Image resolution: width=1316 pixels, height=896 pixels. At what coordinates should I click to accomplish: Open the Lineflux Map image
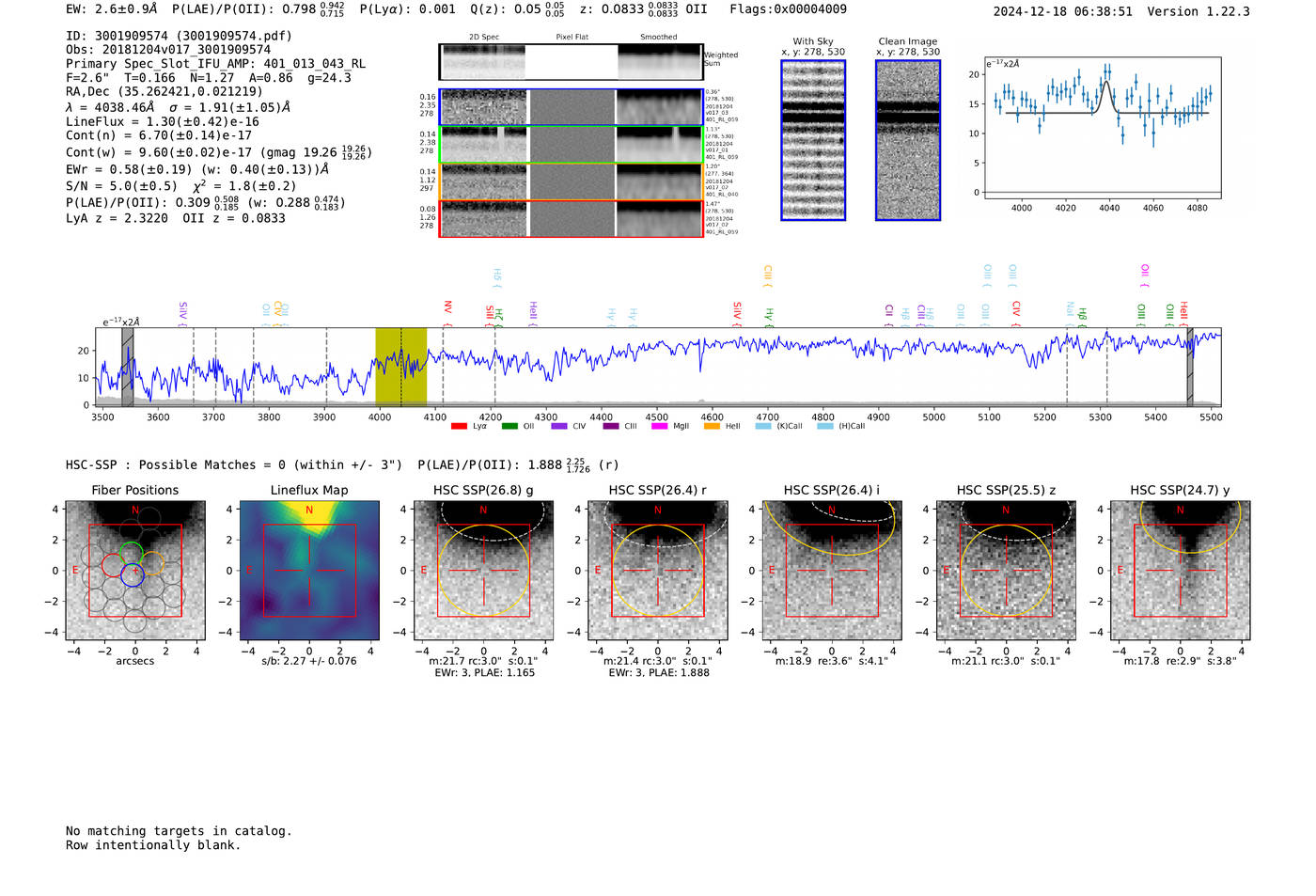coord(309,570)
